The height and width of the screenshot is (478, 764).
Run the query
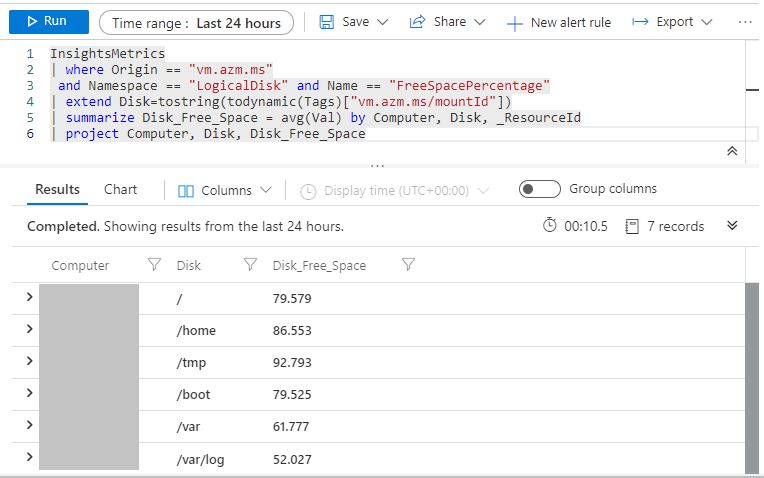[48, 22]
